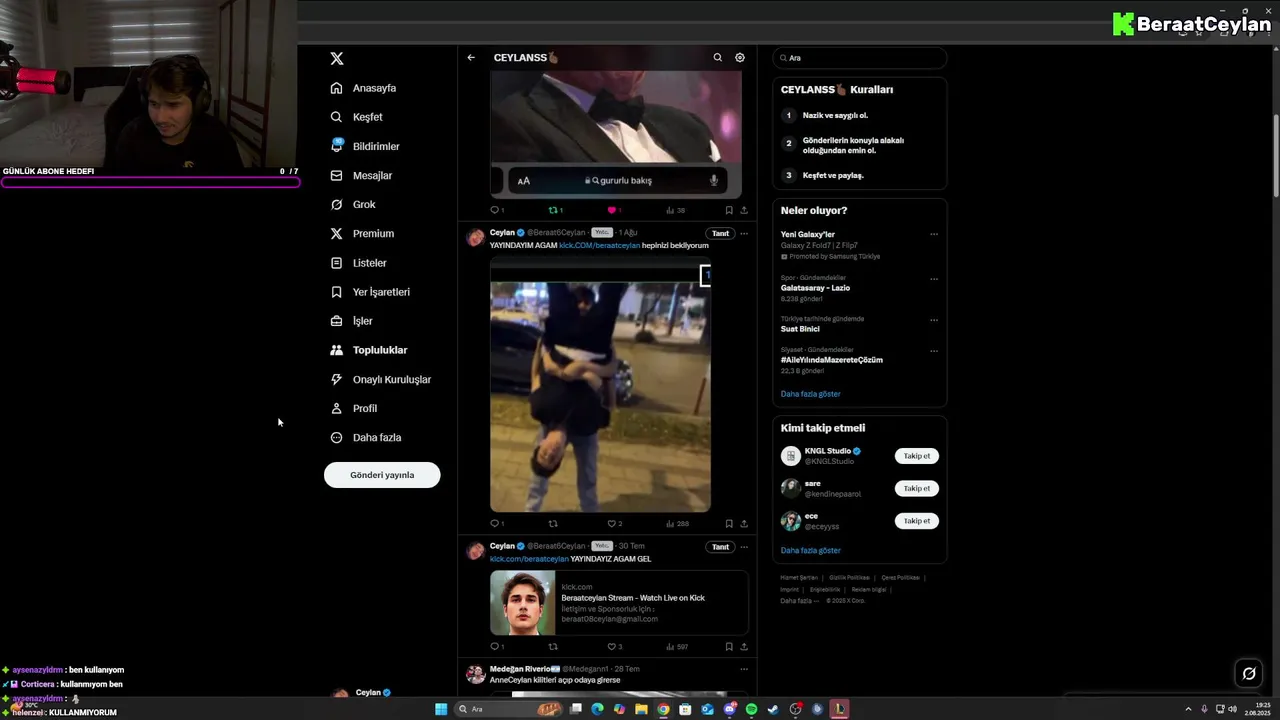Open Mesajlar in the sidebar
The width and height of the screenshot is (1280, 720).
pyautogui.click(x=361, y=175)
